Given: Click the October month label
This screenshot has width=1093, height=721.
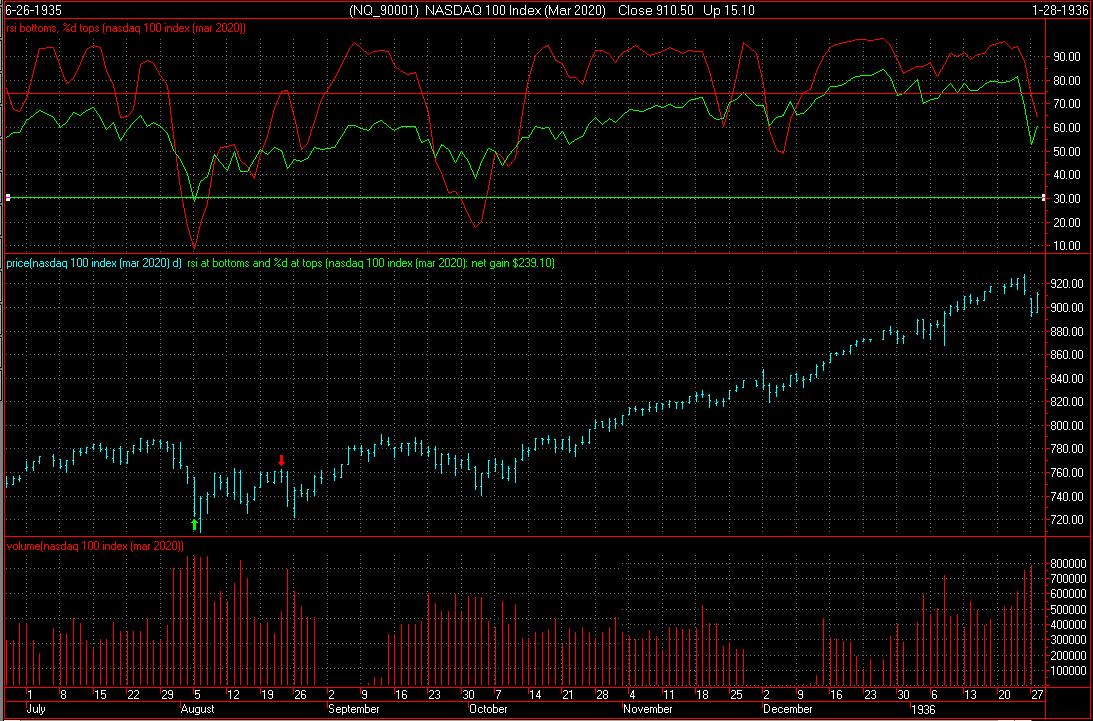Looking at the screenshot, I should [487, 709].
